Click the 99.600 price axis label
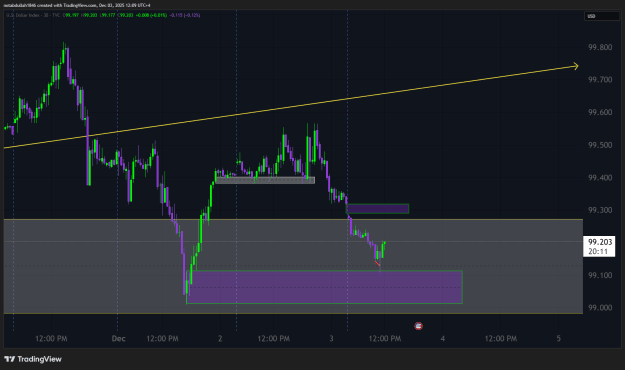The width and height of the screenshot is (625, 370). tap(600, 112)
